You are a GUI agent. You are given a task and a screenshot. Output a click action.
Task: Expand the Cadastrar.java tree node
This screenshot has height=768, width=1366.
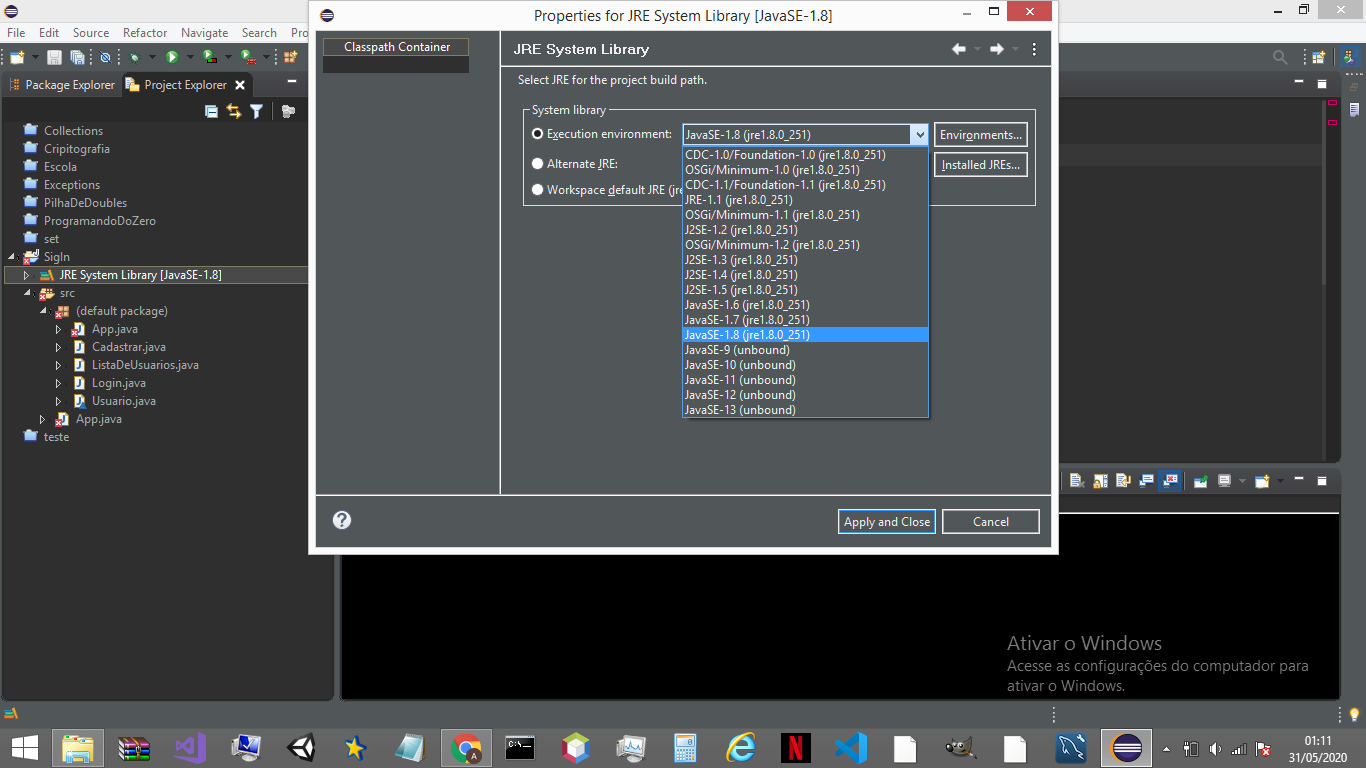pyautogui.click(x=59, y=347)
